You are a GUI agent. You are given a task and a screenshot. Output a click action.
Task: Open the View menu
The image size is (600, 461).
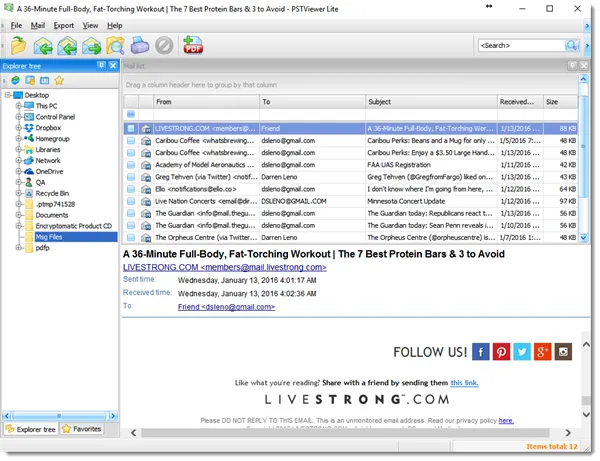[x=90, y=26]
